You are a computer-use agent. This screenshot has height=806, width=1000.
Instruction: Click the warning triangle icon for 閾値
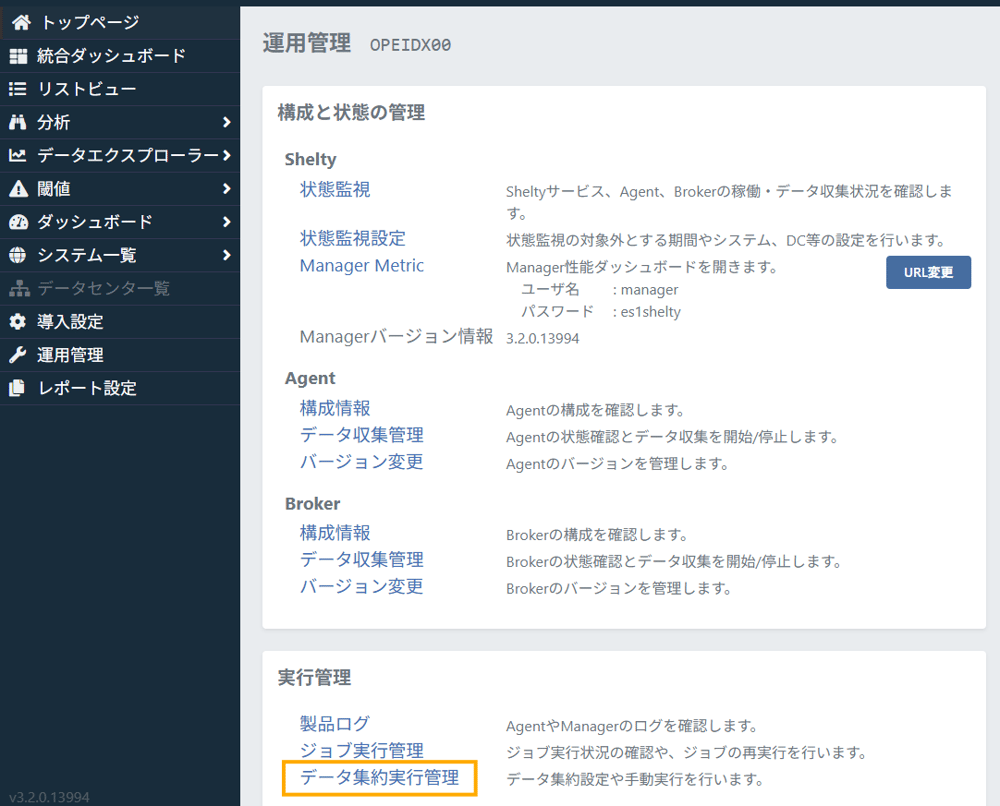[18, 189]
